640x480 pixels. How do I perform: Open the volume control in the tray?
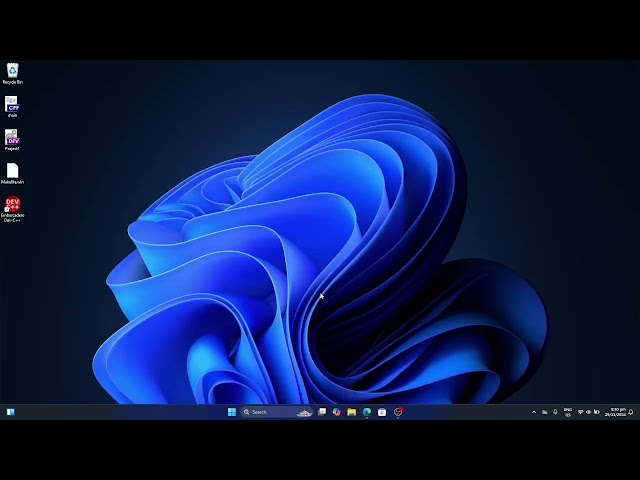point(589,412)
